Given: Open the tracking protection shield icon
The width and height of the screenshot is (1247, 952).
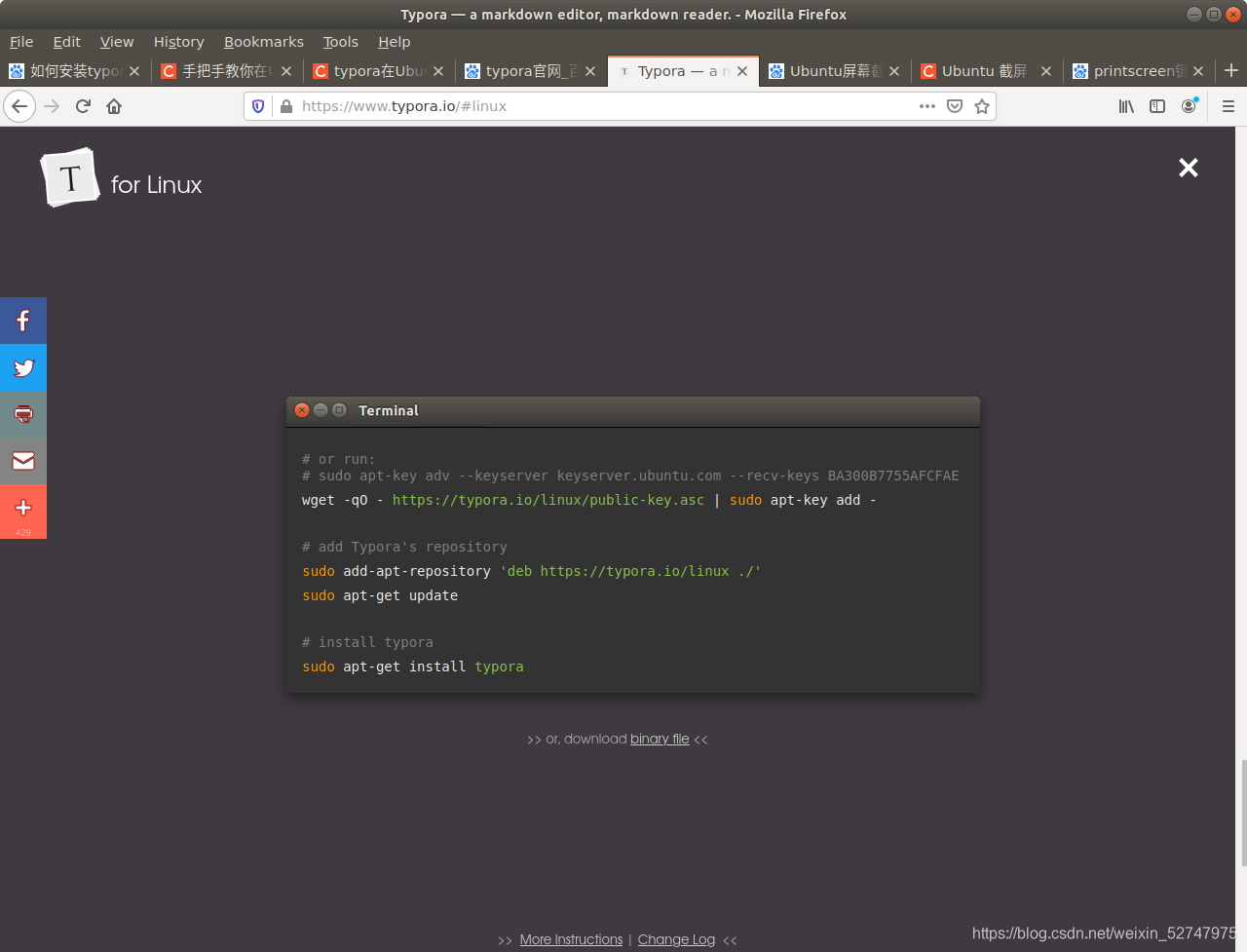Looking at the screenshot, I should click(258, 106).
